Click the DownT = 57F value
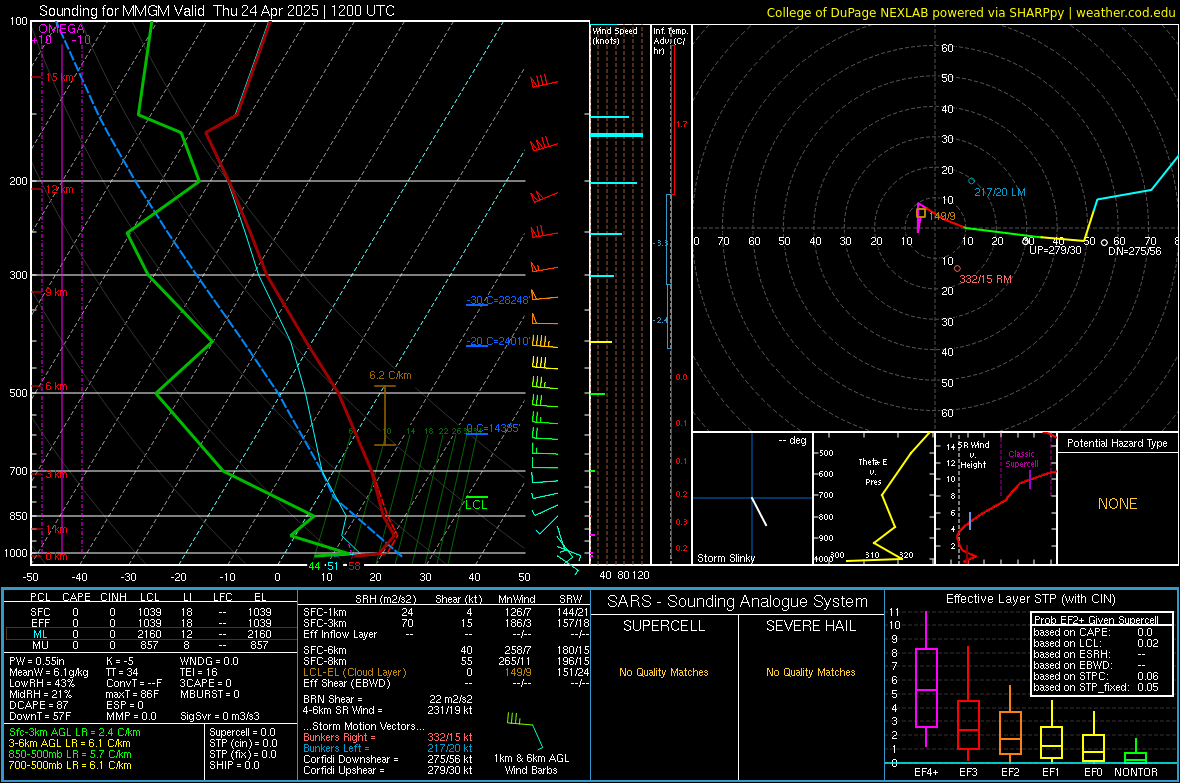Viewport: 1180px width, 783px height. (x=38, y=716)
